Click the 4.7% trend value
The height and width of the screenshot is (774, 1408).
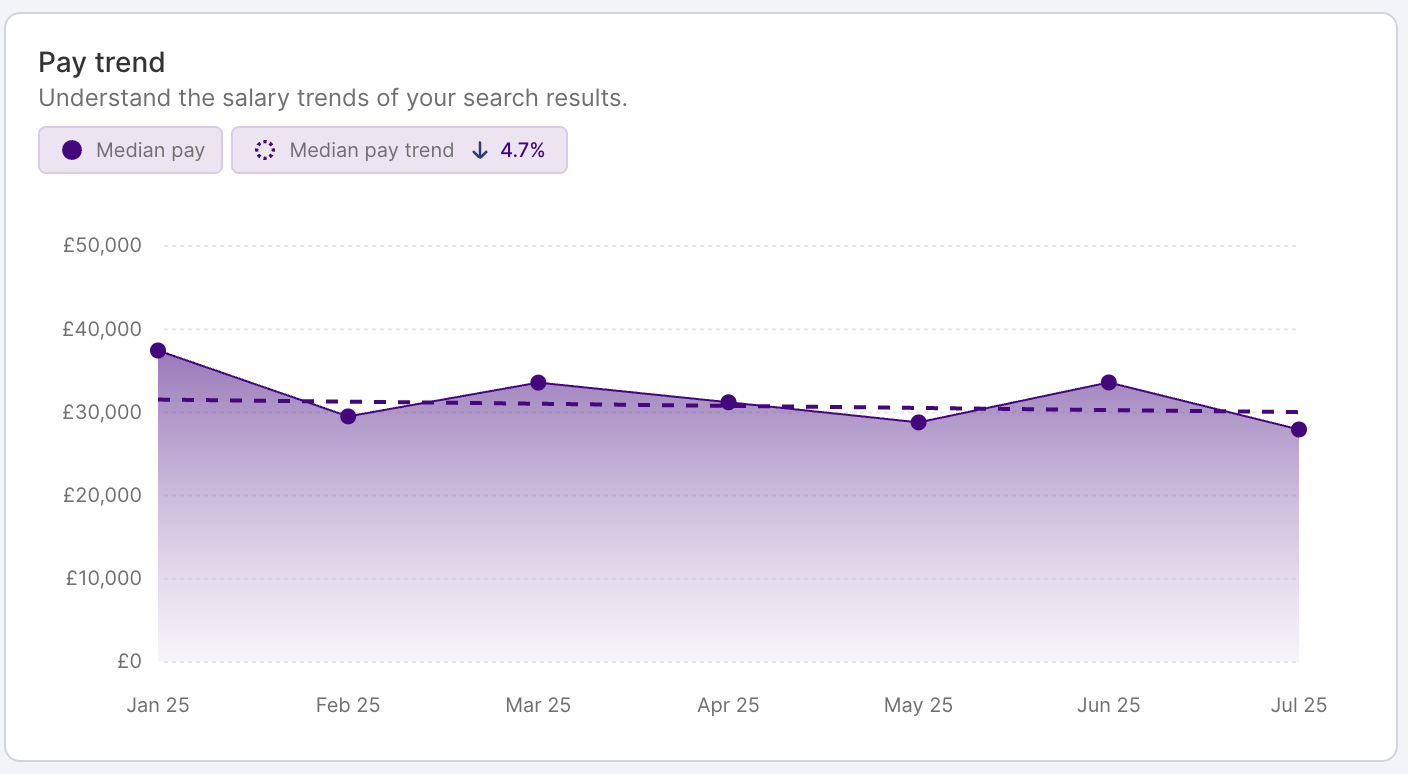point(522,150)
